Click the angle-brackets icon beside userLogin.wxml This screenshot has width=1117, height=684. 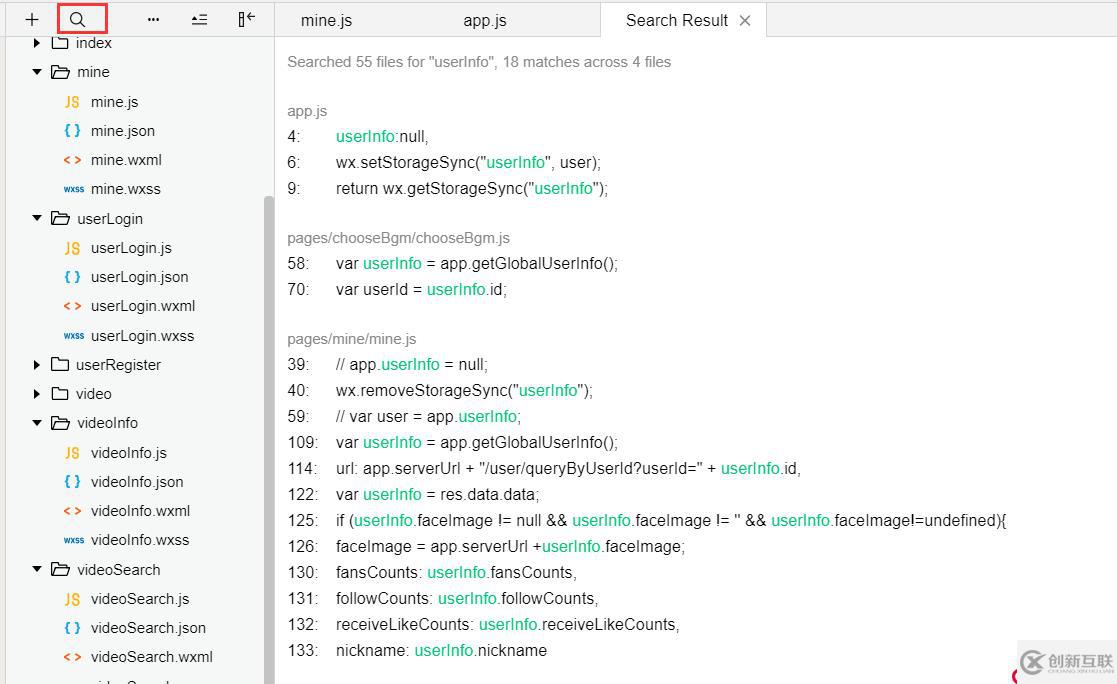(72, 306)
